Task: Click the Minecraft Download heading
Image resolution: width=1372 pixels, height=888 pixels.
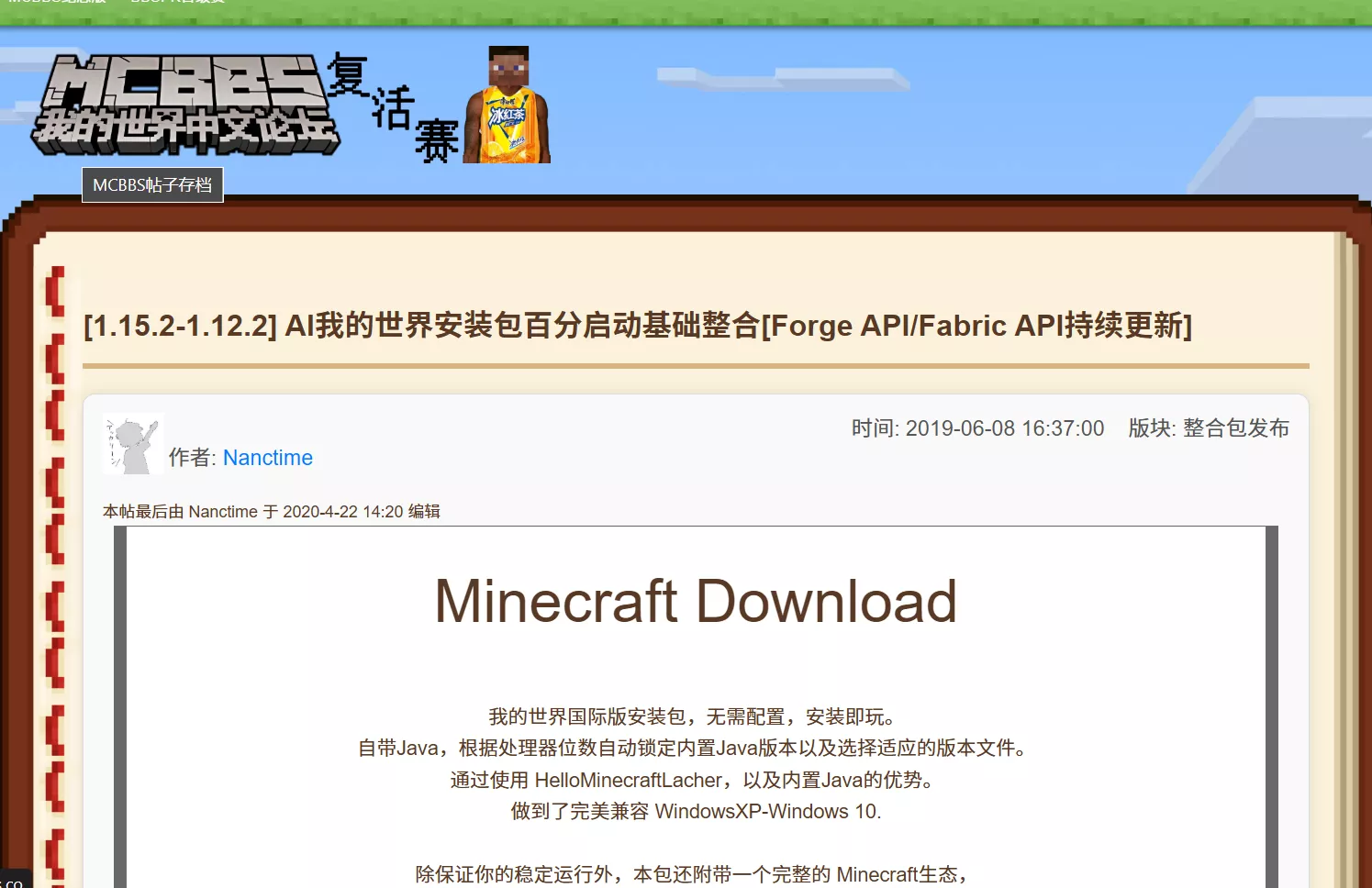Action: 695,601
